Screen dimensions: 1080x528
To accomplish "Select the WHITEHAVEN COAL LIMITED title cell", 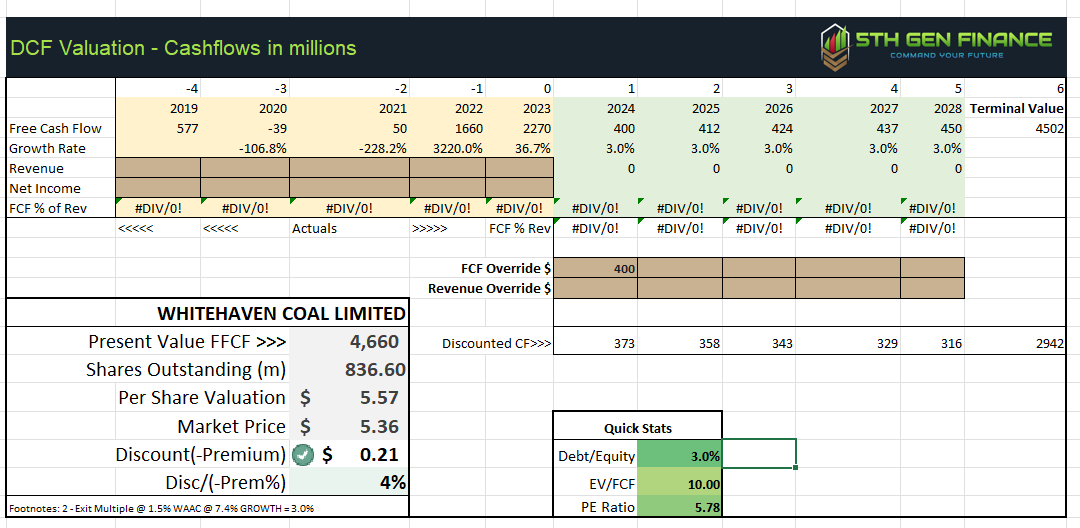I will 207,313.
